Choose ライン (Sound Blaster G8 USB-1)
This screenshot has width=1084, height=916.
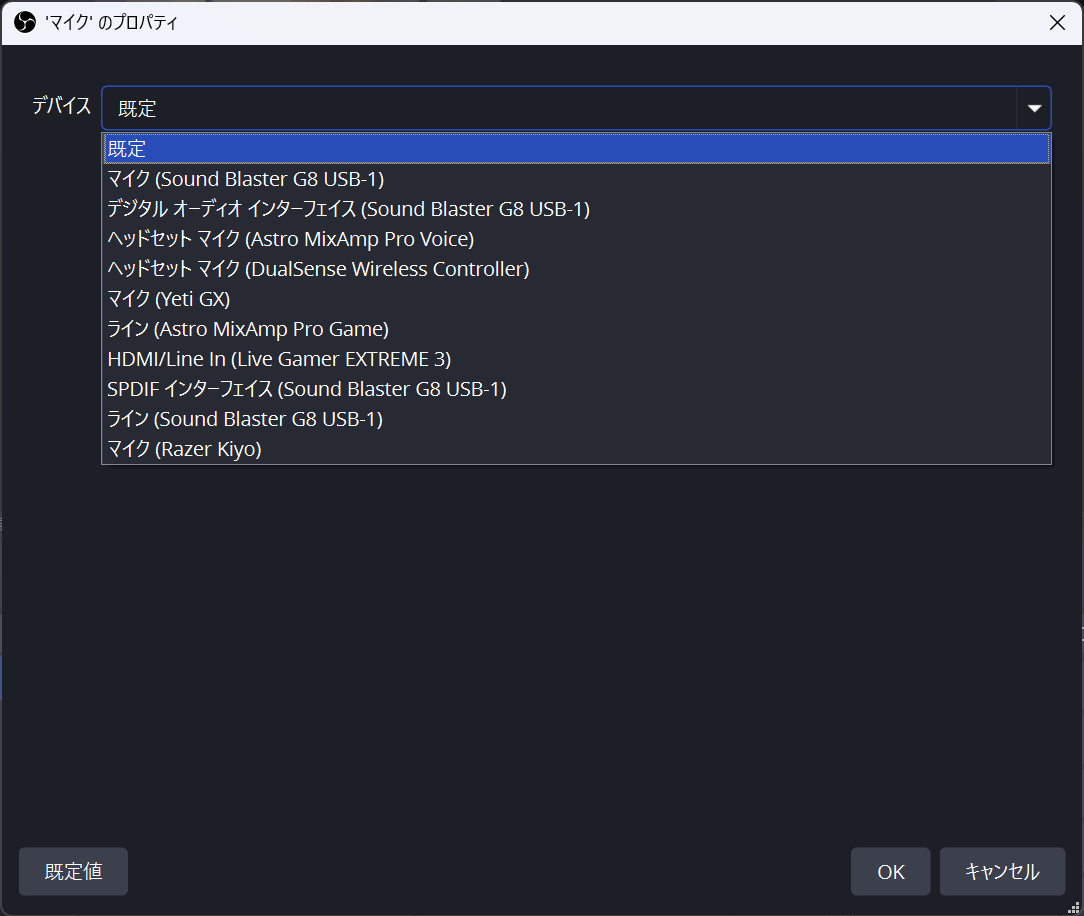[x=245, y=419]
